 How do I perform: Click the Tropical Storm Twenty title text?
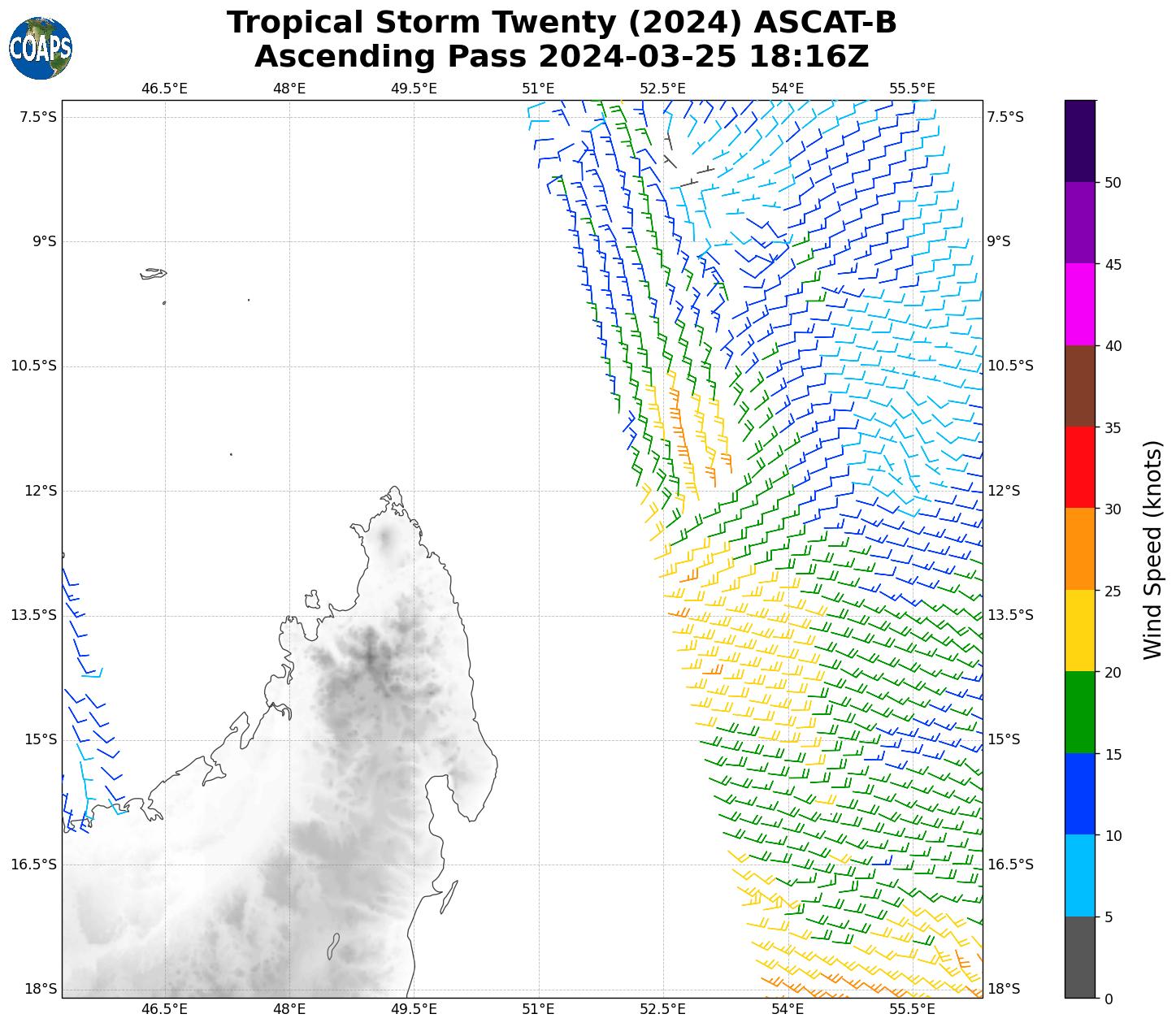pyautogui.click(x=562, y=23)
